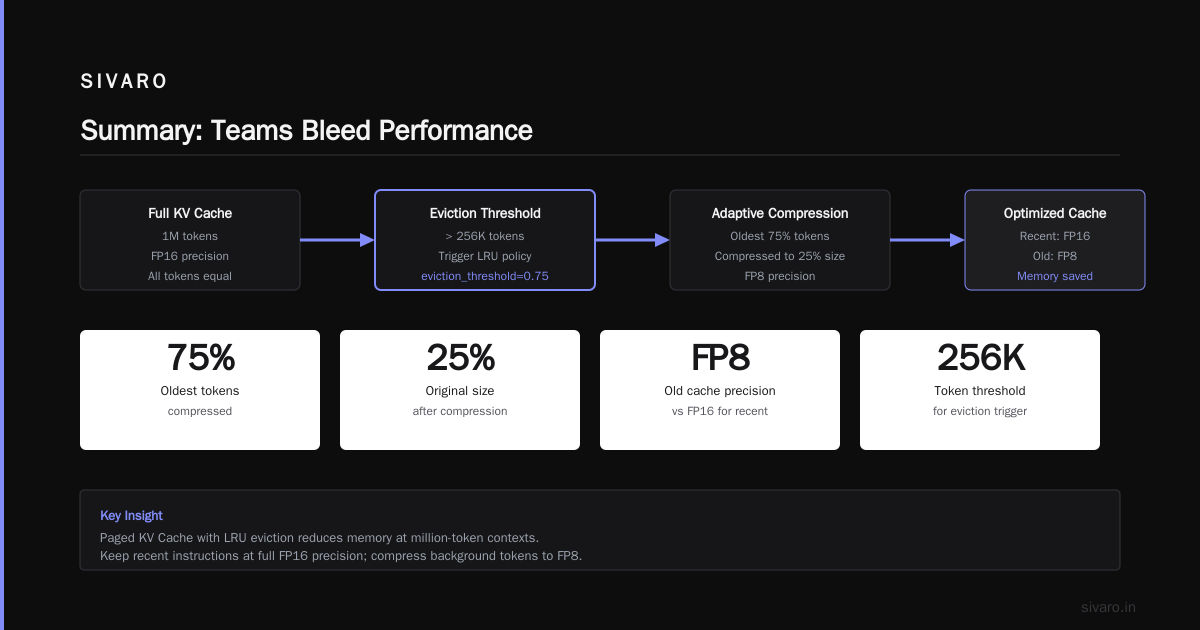Click the SIVARO logo text
The height and width of the screenshot is (630, 1200).
[x=124, y=82]
